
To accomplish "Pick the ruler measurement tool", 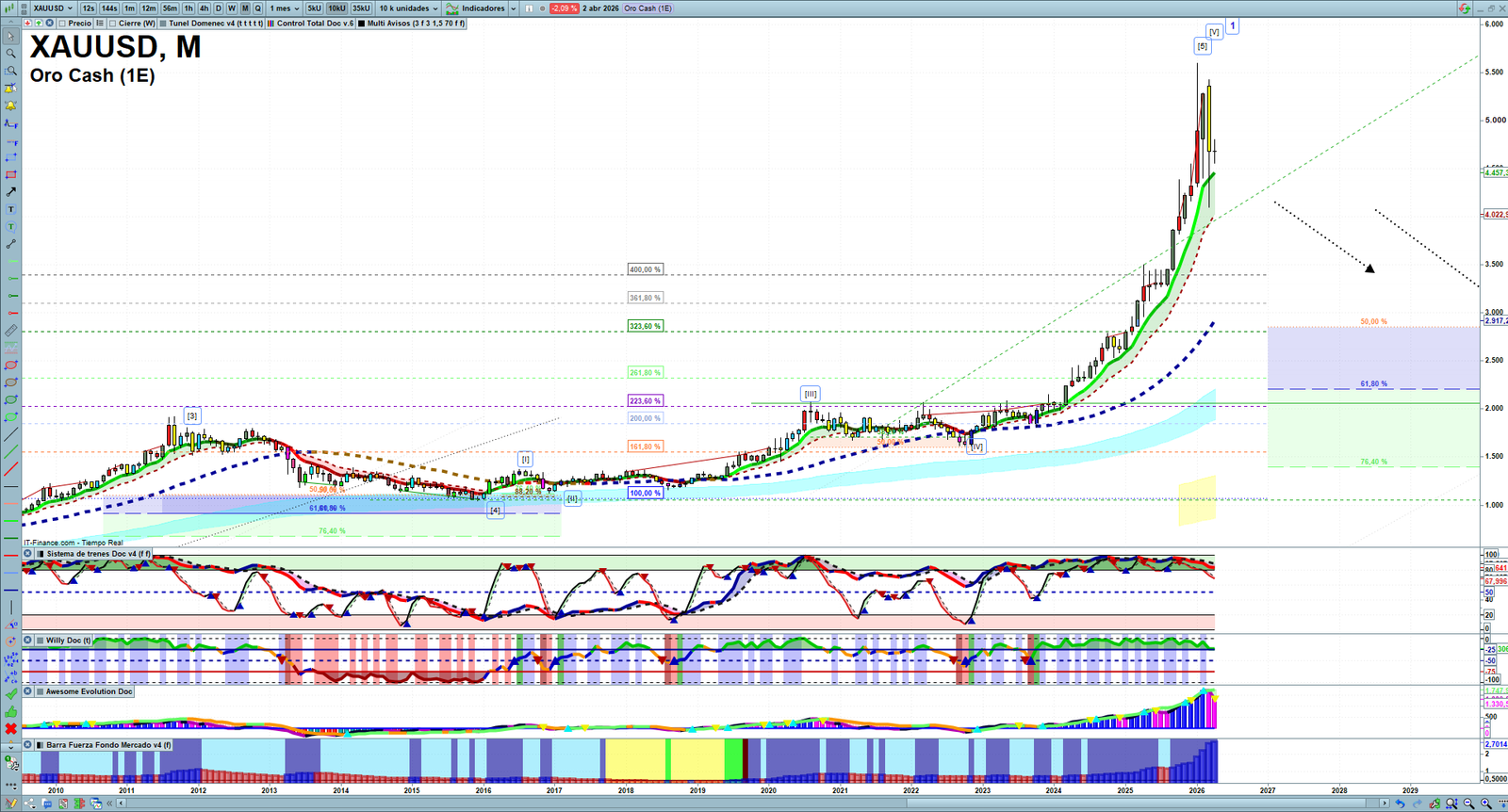I will (11, 331).
